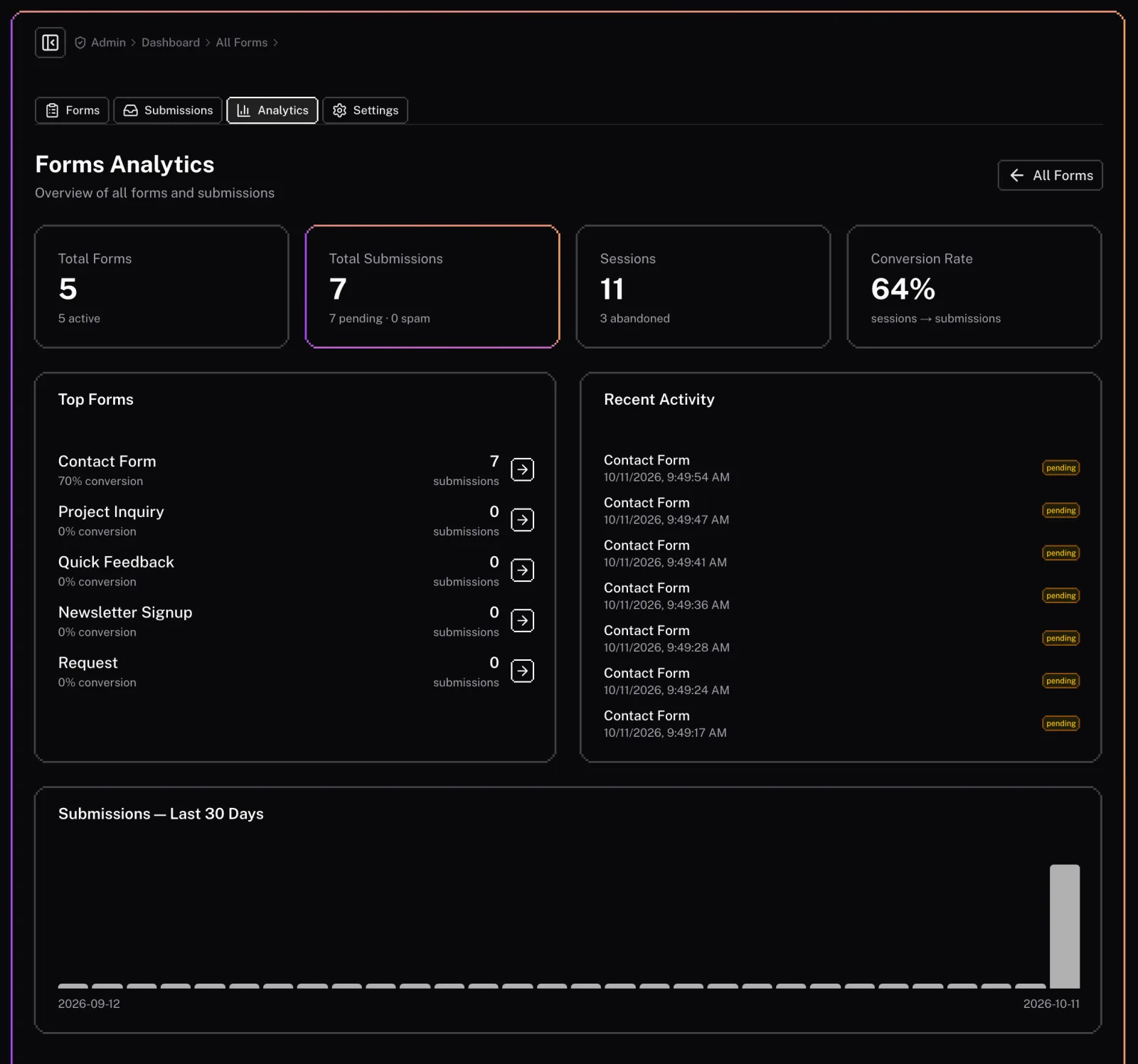Navigate to Admin breadcrumb

tap(108, 43)
